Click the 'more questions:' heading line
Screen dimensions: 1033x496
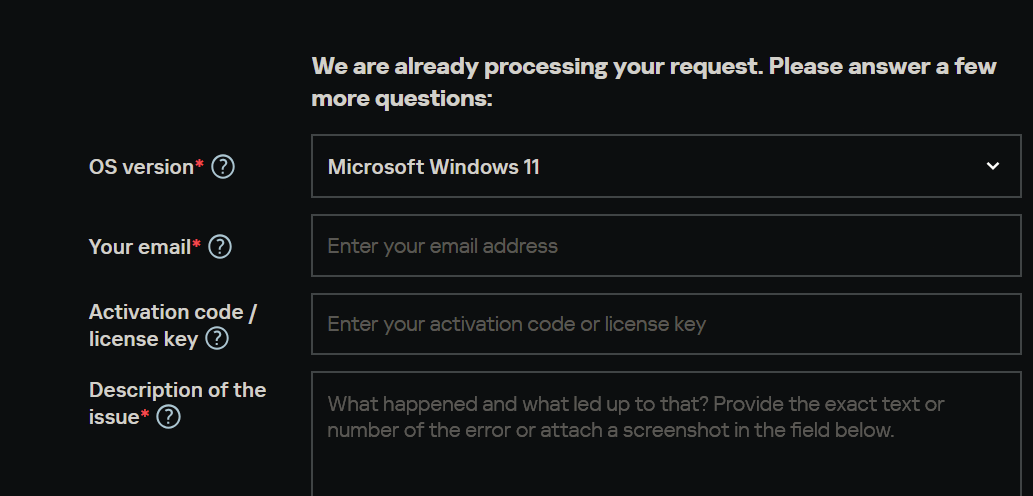(x=402, y=99)
